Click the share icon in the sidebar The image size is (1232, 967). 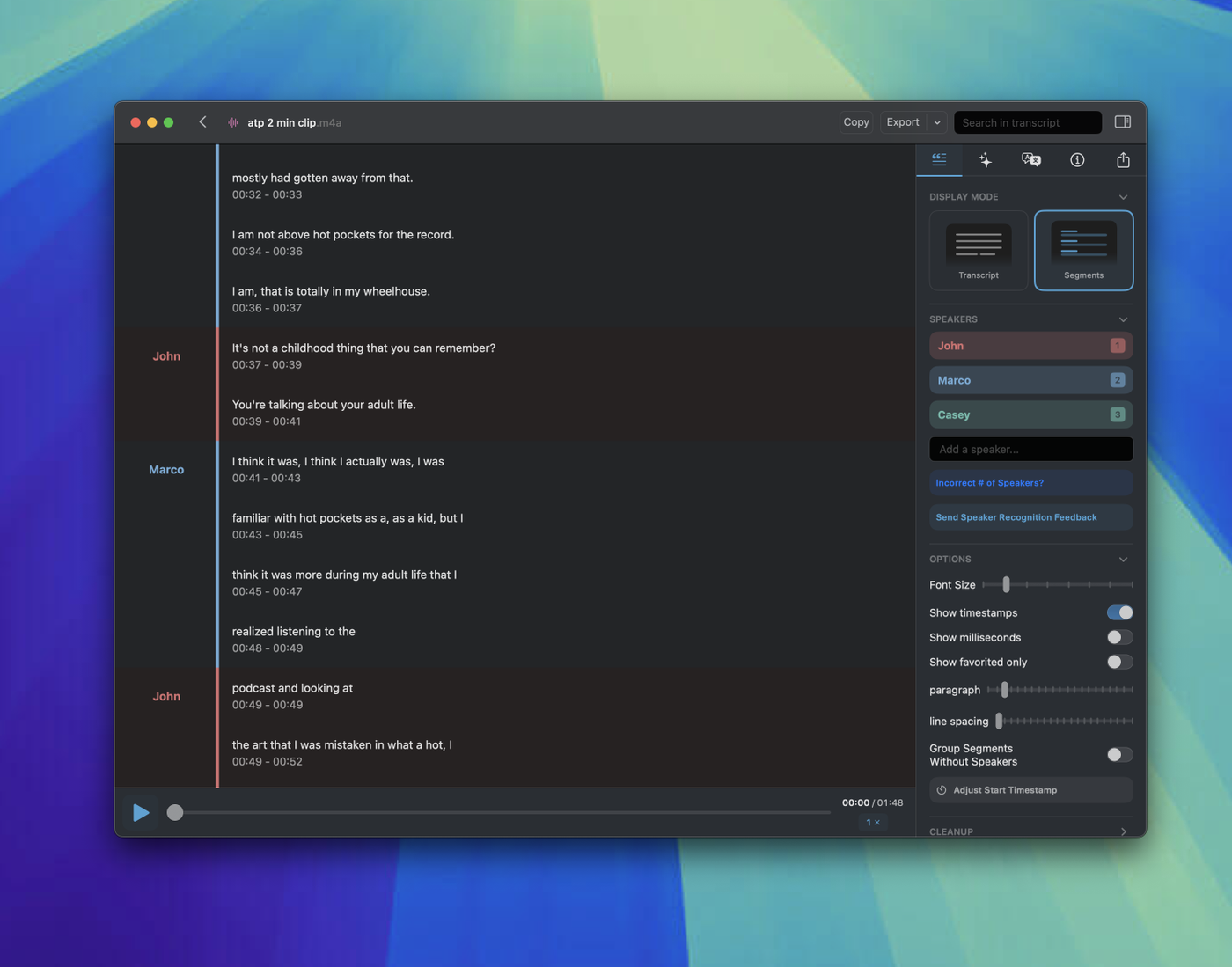(1123, 160)
